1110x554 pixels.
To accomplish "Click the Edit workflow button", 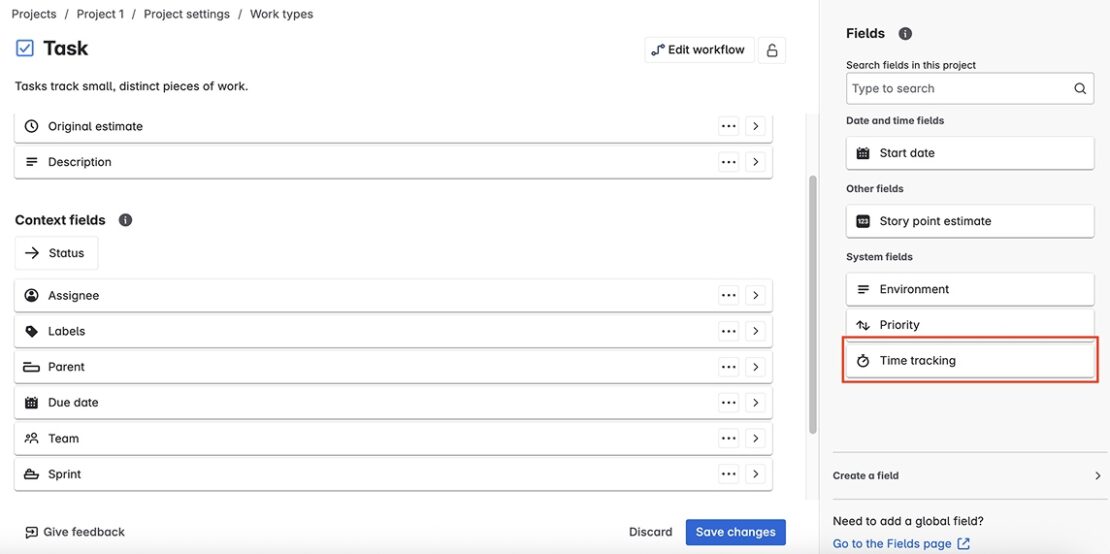I will point(699,50).
